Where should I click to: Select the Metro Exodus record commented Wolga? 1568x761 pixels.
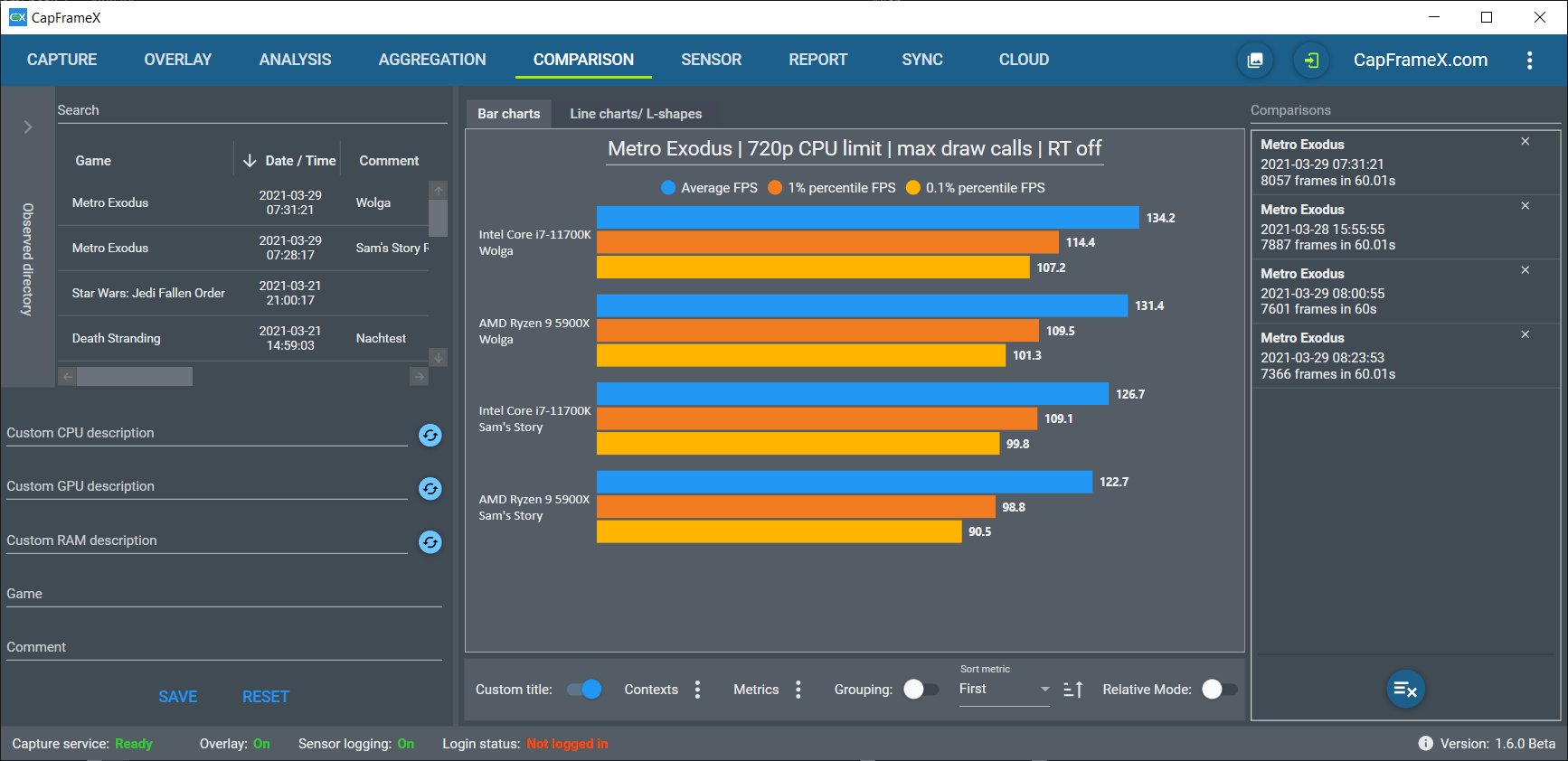242,202
